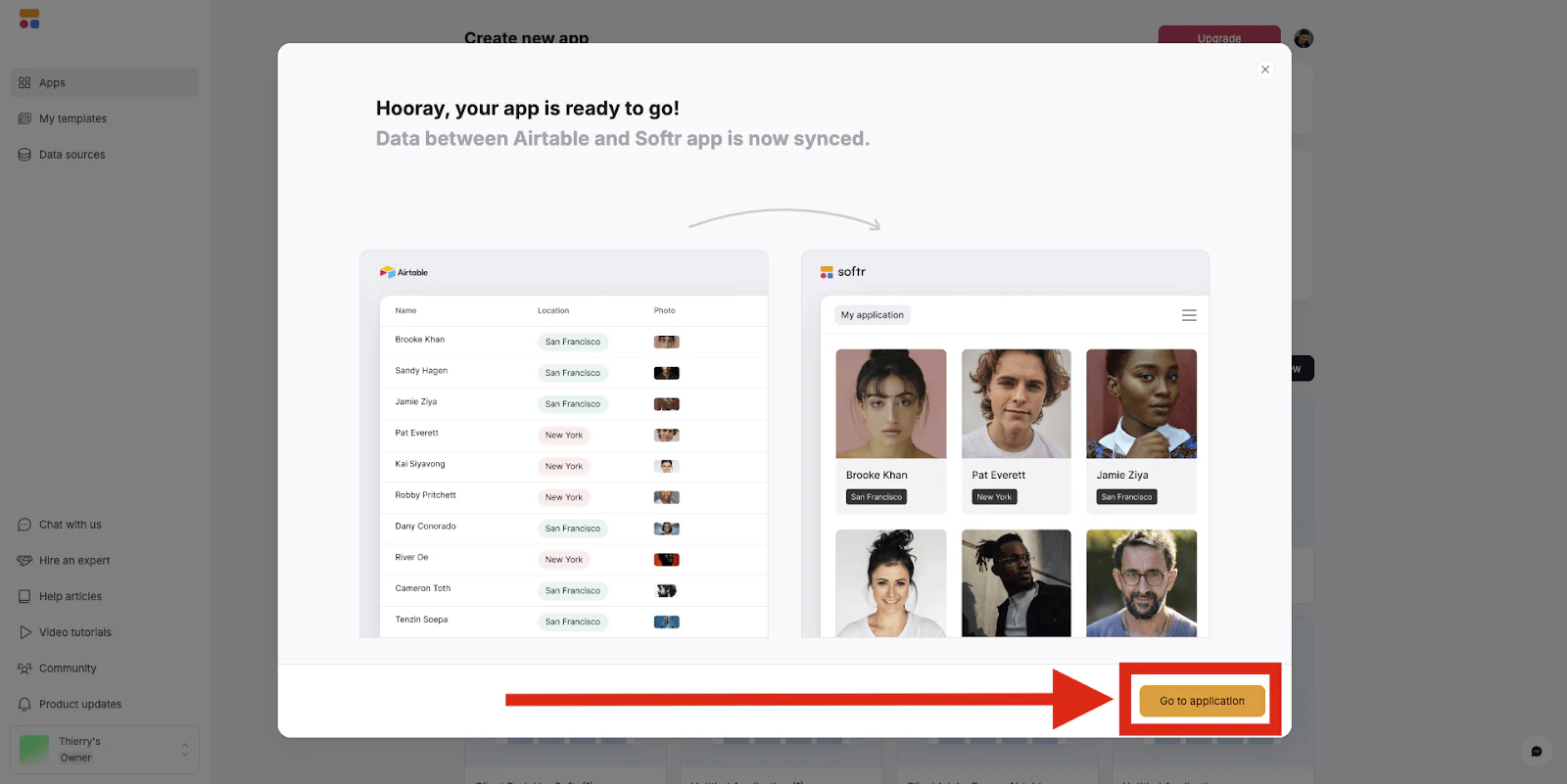Screen dimensions: 1567x784
Task: Click the Product updates bell icon
Action: point(24,704)
